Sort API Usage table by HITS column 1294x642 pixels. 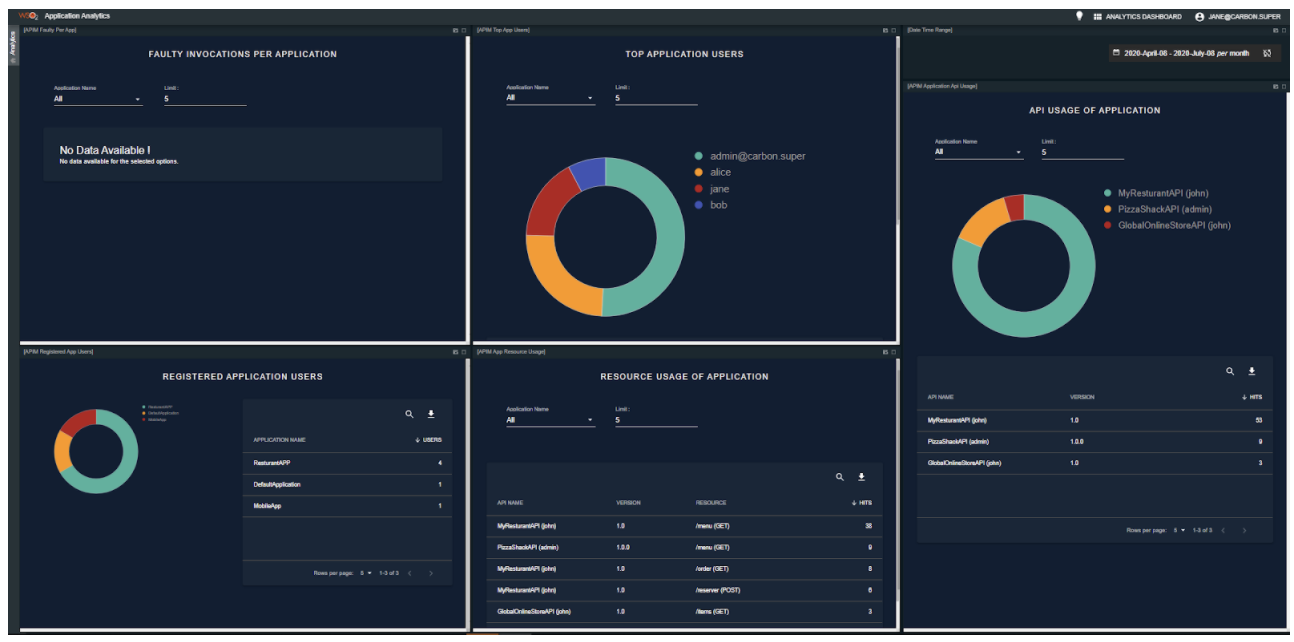[1251, 397]
